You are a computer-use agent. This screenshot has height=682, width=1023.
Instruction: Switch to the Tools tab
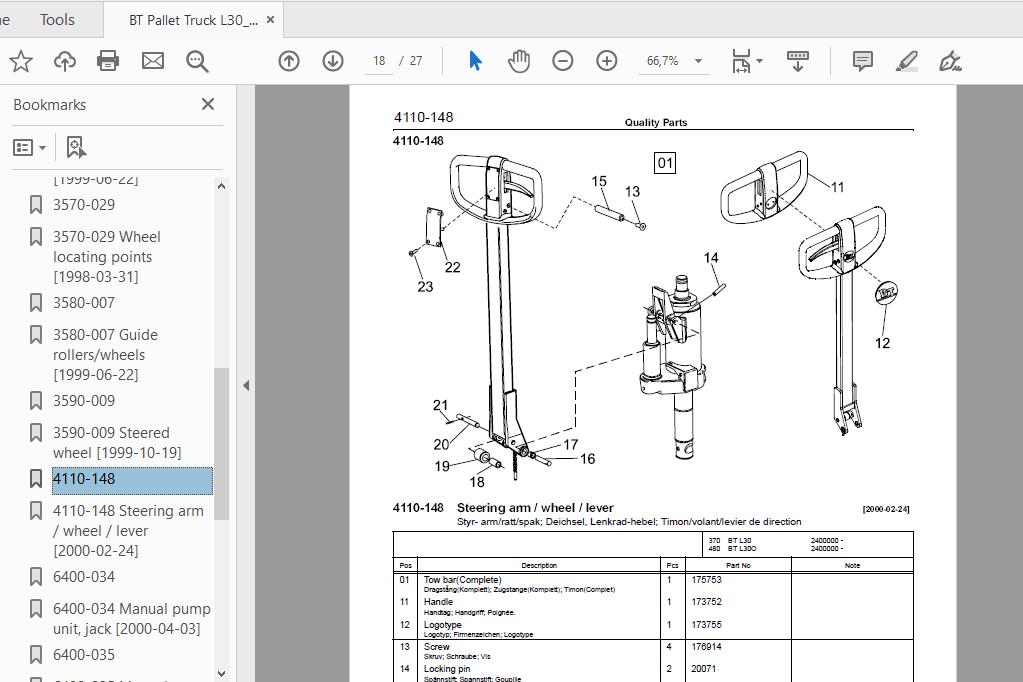coord(57,20)
